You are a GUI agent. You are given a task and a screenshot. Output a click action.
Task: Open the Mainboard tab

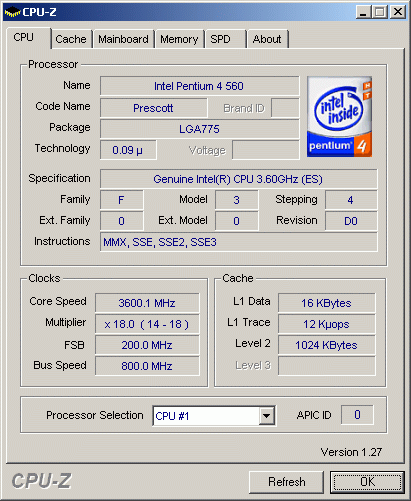click(x=123, y=39)
